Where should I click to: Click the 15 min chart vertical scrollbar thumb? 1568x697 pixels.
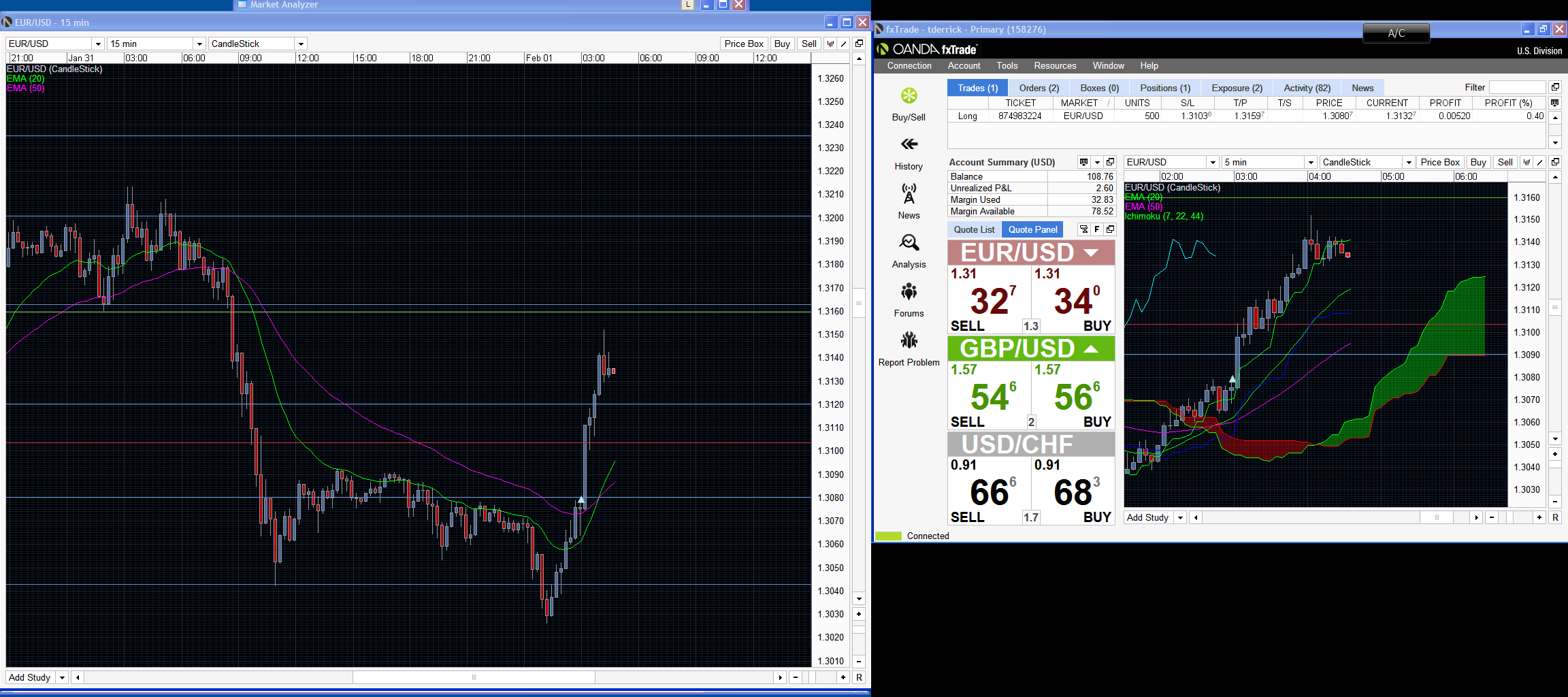pyautogui.click(x=859, y=303)
